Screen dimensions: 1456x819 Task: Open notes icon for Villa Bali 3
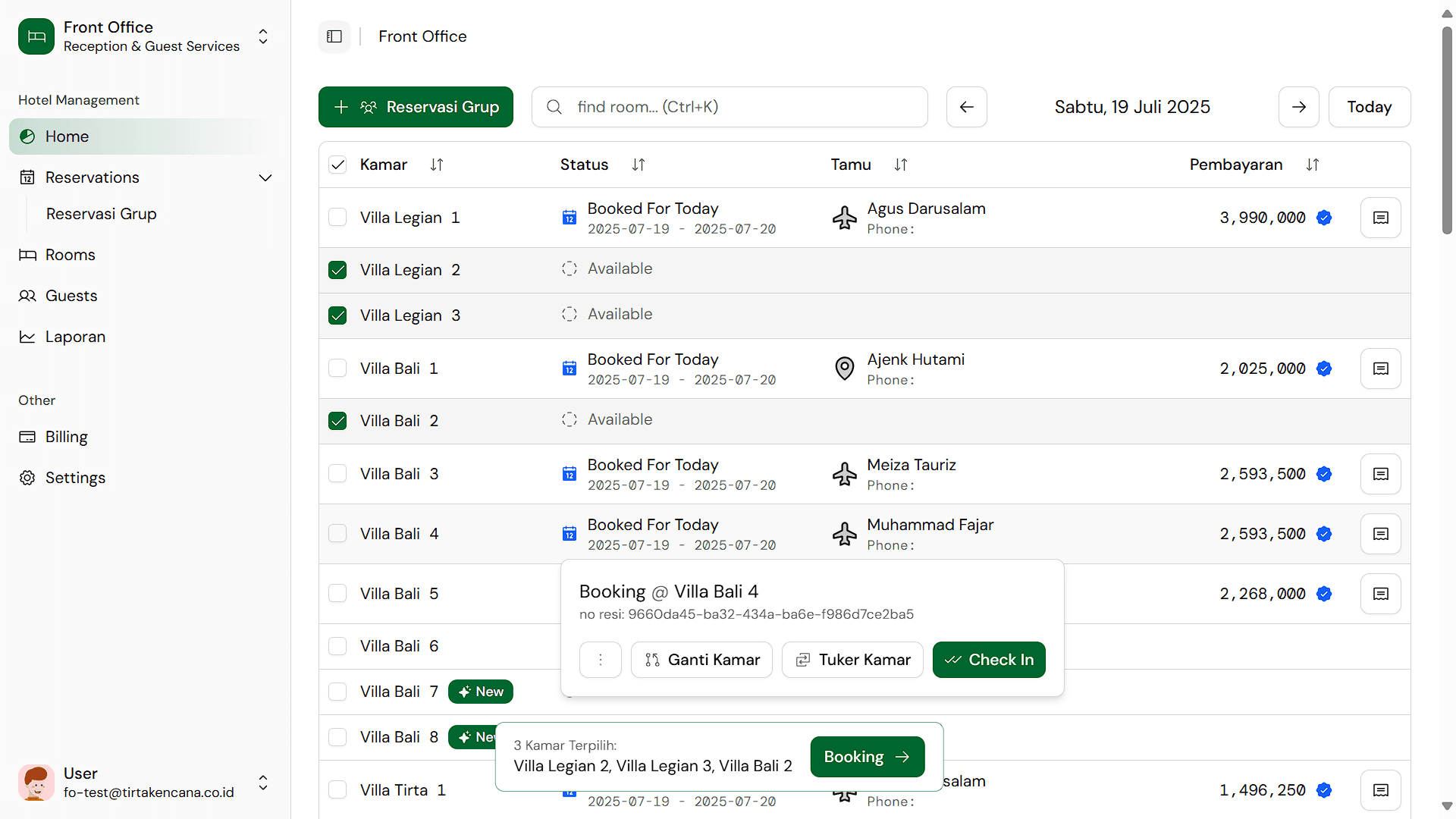pos(1380,474)
